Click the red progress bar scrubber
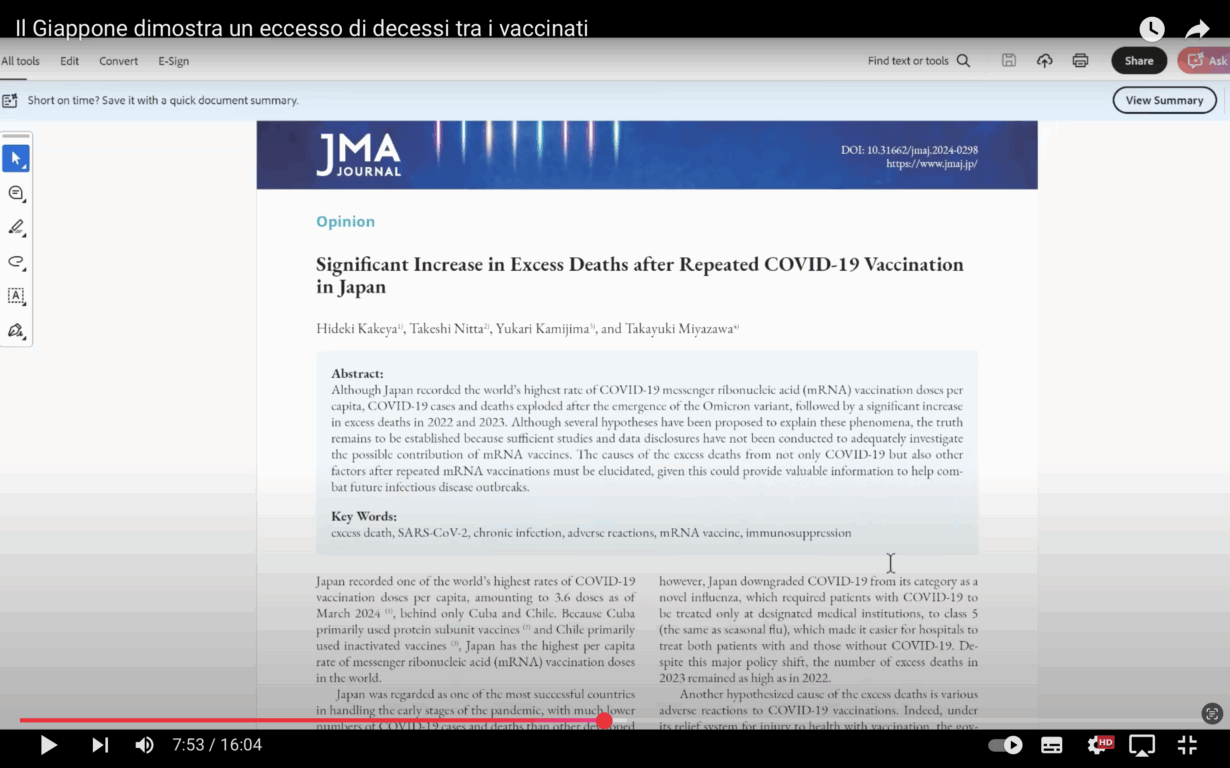Screen dimensions: 1230x768 pyautogui.click(x=604, y=720)
